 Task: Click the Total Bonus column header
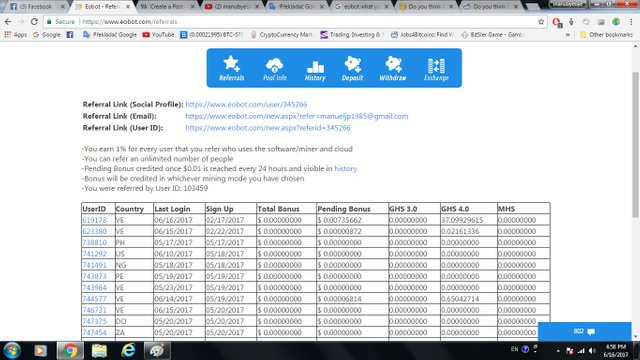click(278, 209)
